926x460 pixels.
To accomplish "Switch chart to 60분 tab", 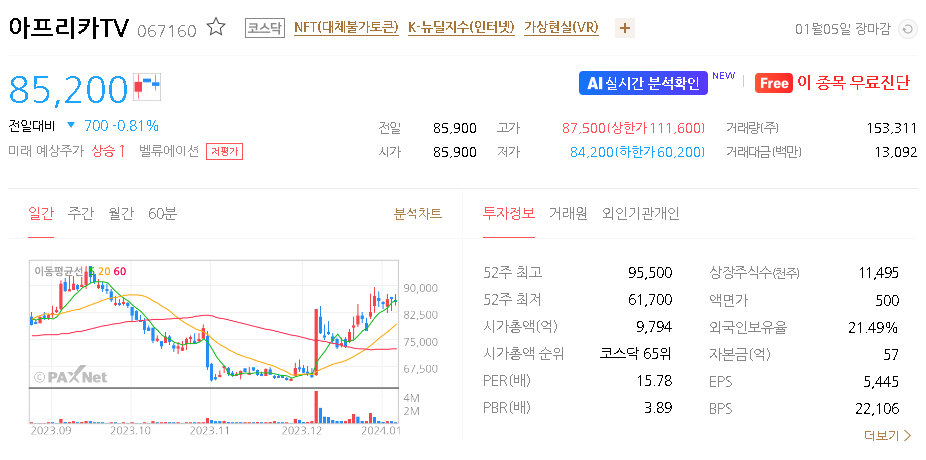I will (162, 214).
